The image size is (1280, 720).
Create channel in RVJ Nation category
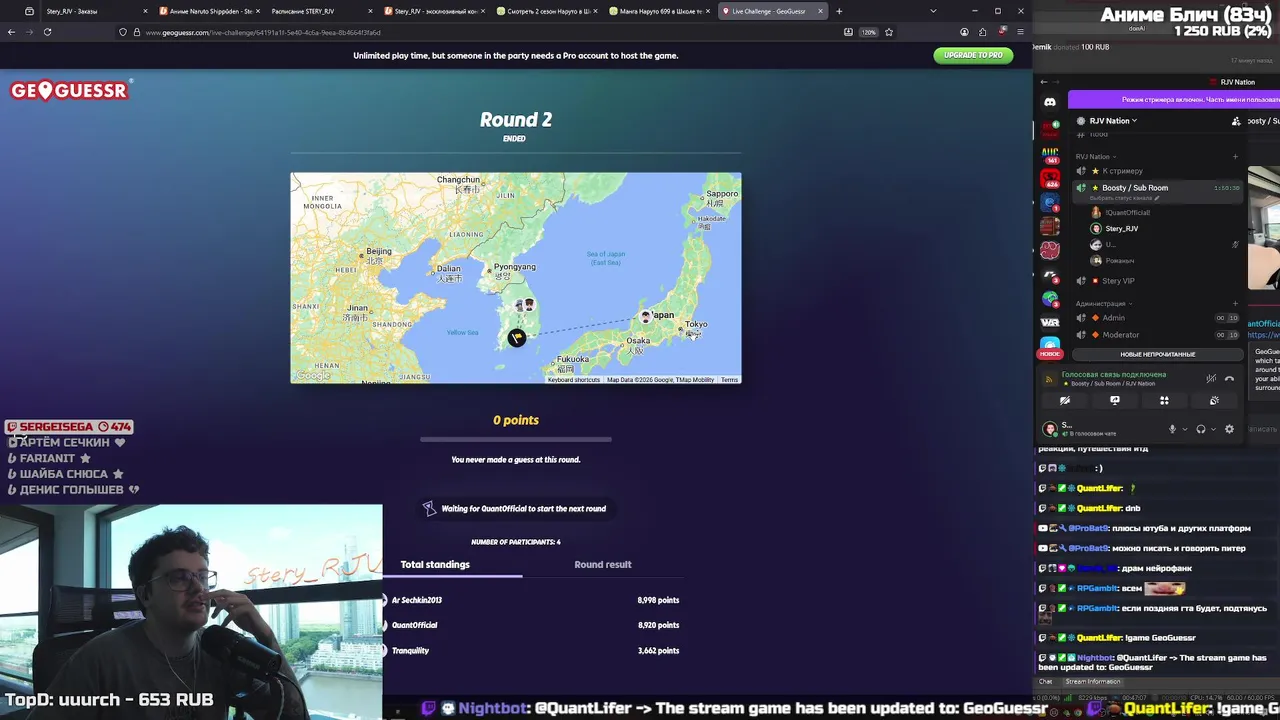(x=1235, y=156)
